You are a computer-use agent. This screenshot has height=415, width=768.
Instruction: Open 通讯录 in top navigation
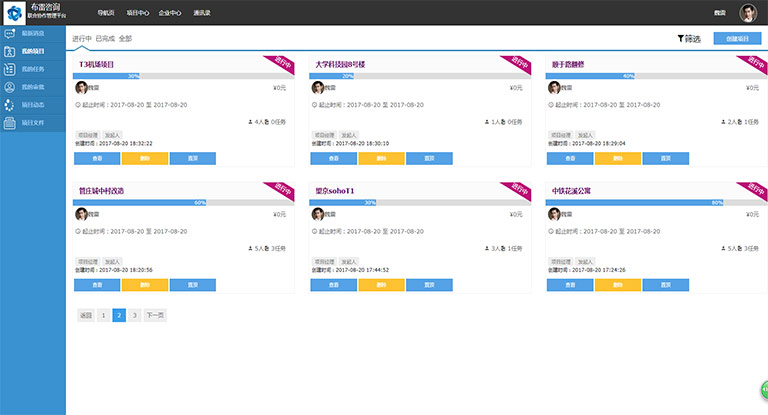tap(202, 13)
